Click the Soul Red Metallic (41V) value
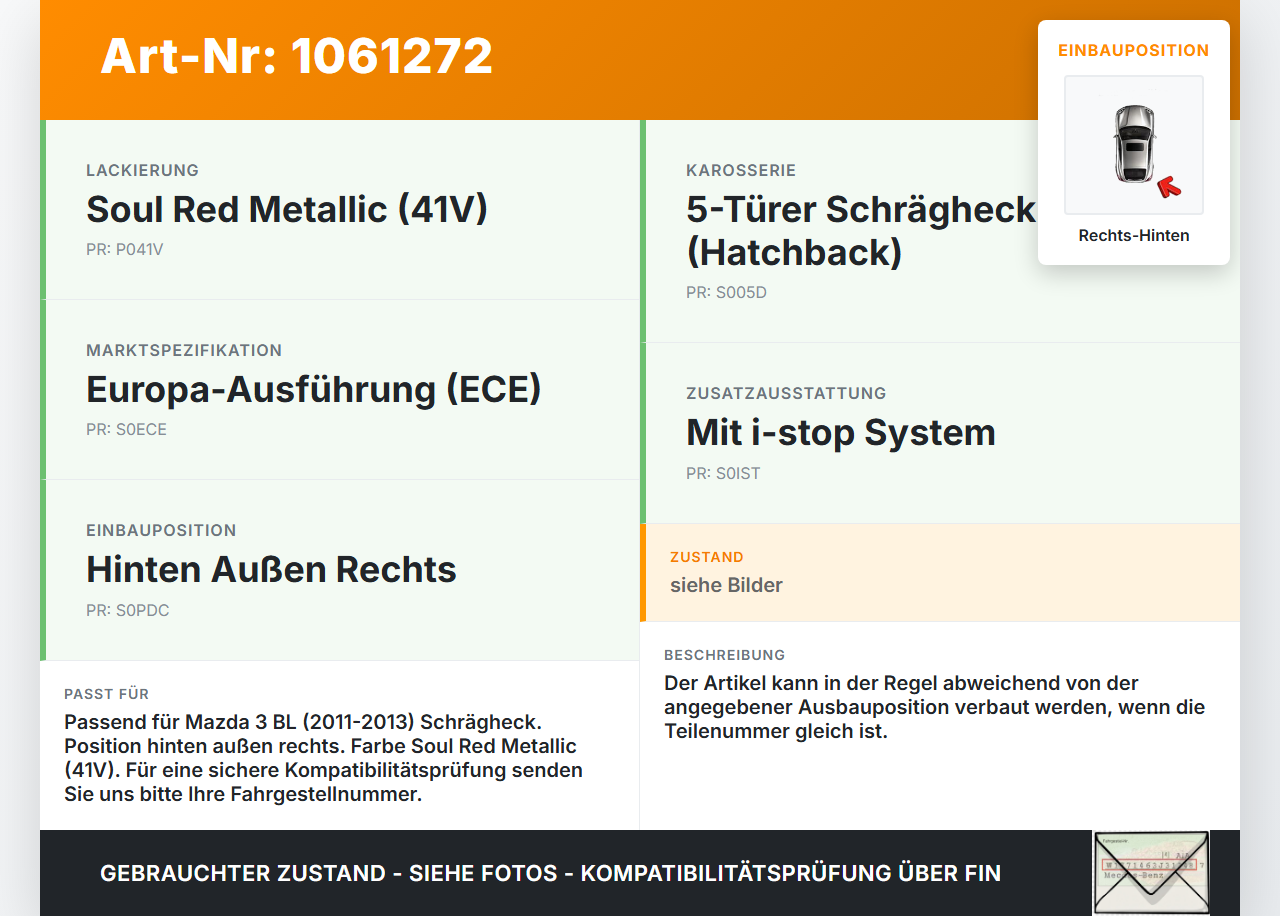Screen dimensions: 1280x916 (x=287, y=209)
